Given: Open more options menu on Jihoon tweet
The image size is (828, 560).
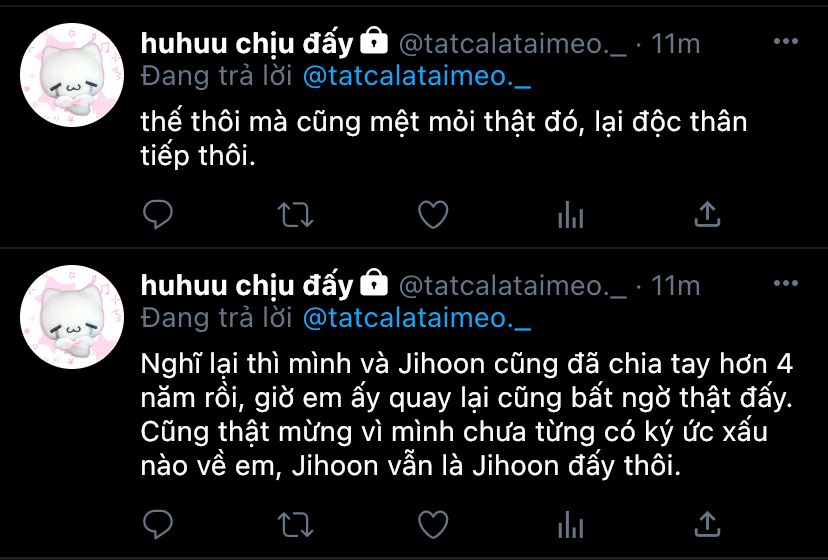Looking at the screenshot, I should point(785,283).
